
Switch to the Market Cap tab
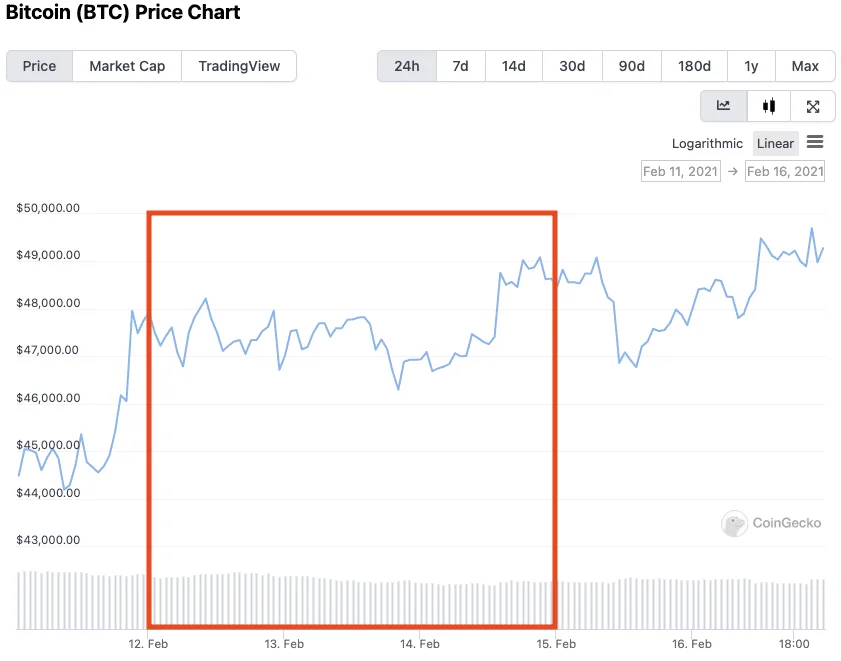coord(126,66)
